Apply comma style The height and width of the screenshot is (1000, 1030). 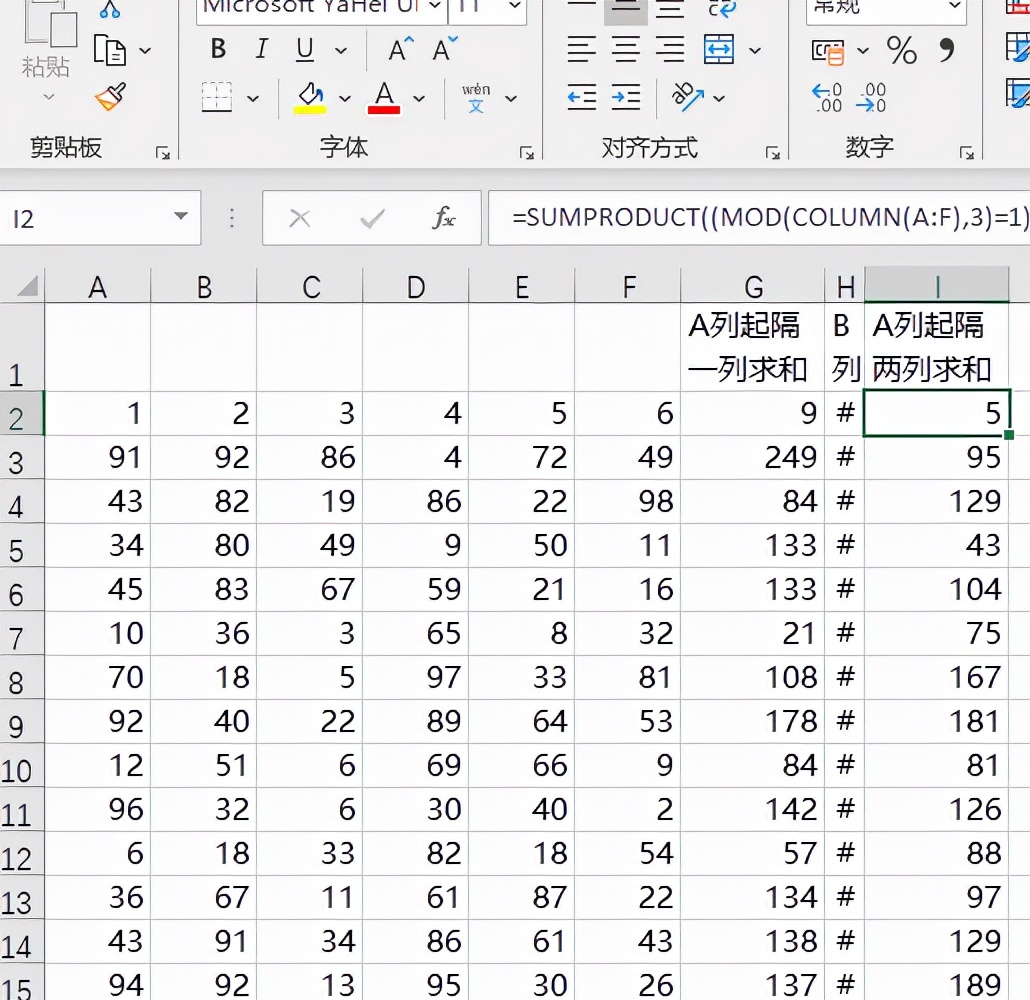947,49
